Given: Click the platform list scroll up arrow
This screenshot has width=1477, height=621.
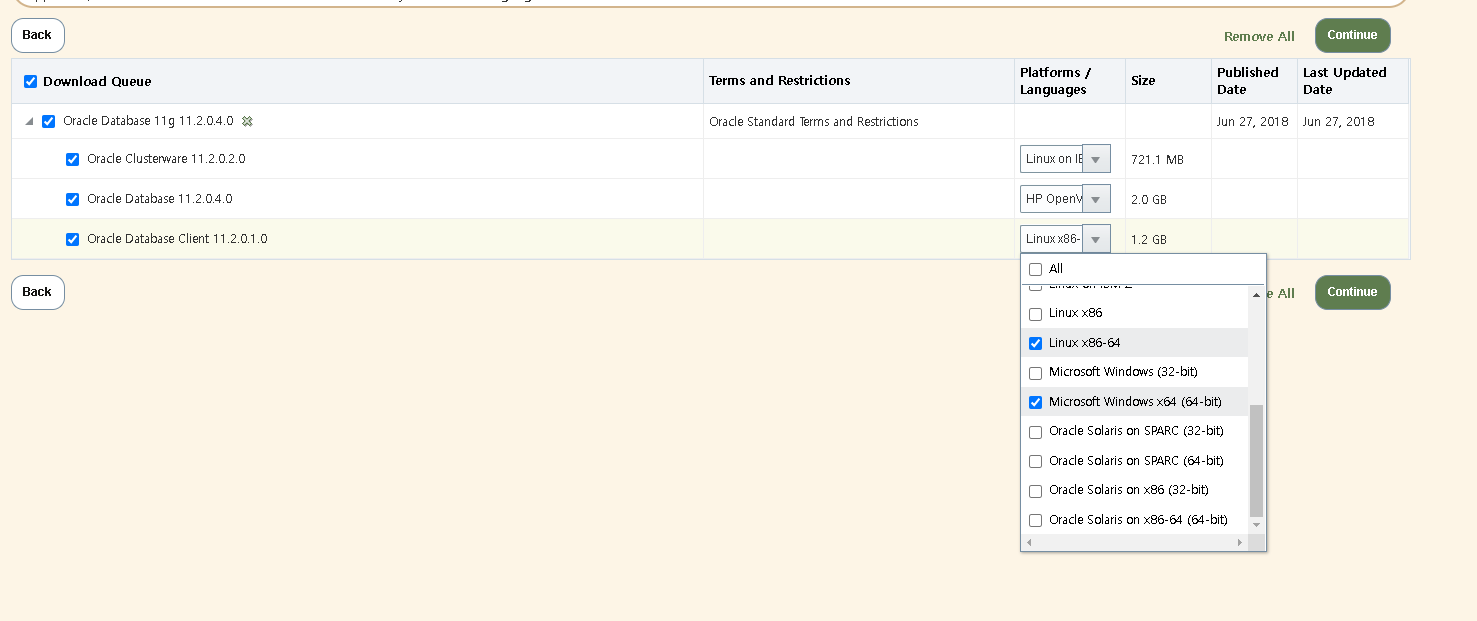Looking at the screenshot, I should pos(1257,294).
